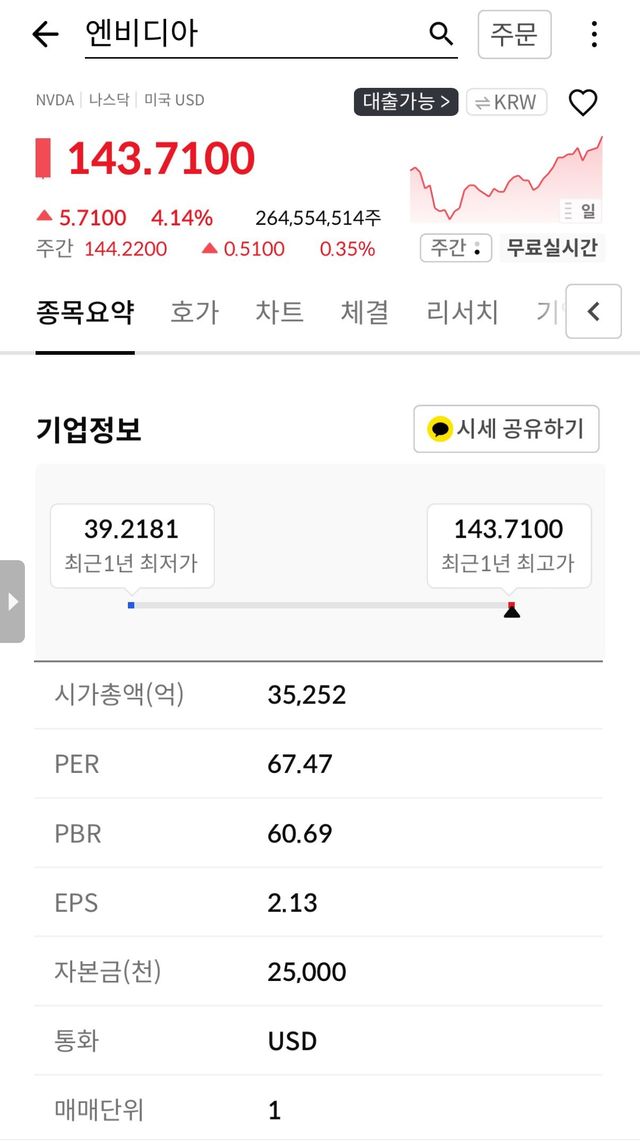Switch currency display to KRW
The width and height of the screenshot is (640, 1141).
(x=506, y=102)
